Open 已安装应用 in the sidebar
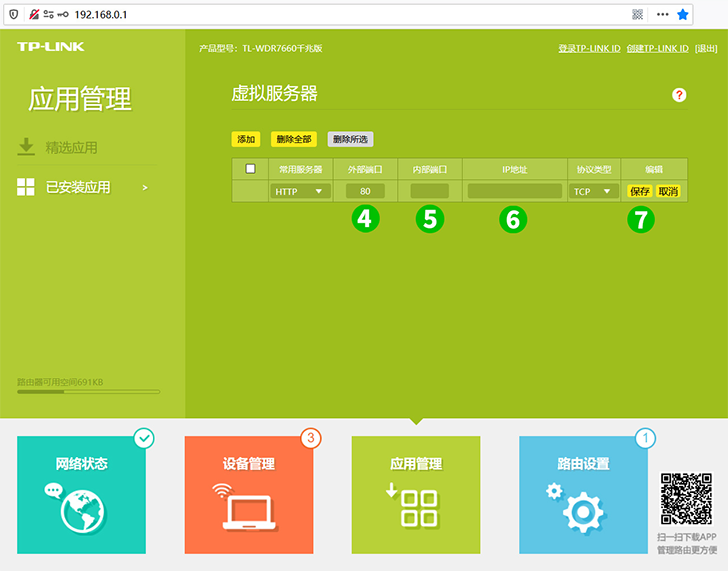The height and width of the screenshot is (571, 728). [78, 188]
